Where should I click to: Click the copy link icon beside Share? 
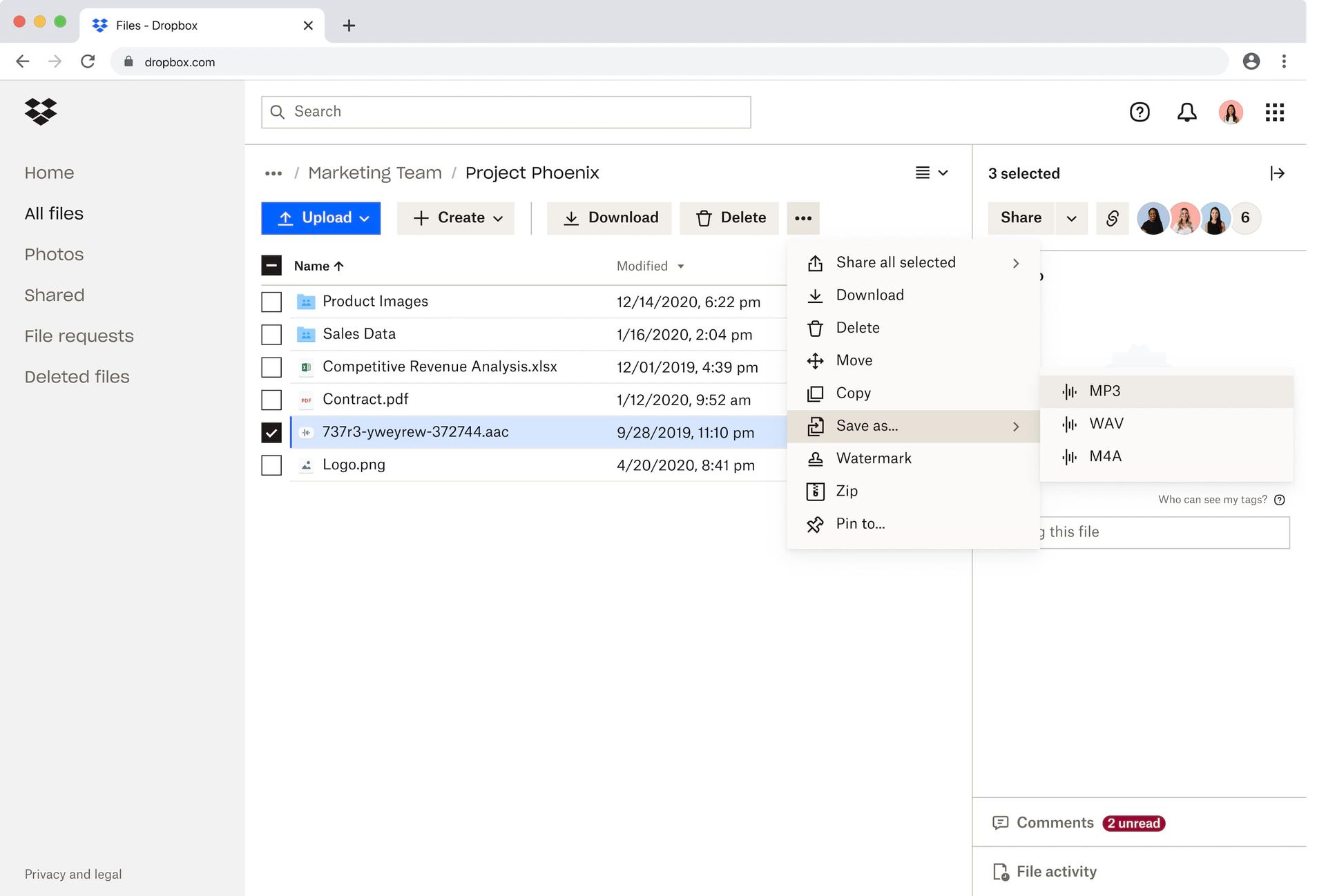point(1112,218)
